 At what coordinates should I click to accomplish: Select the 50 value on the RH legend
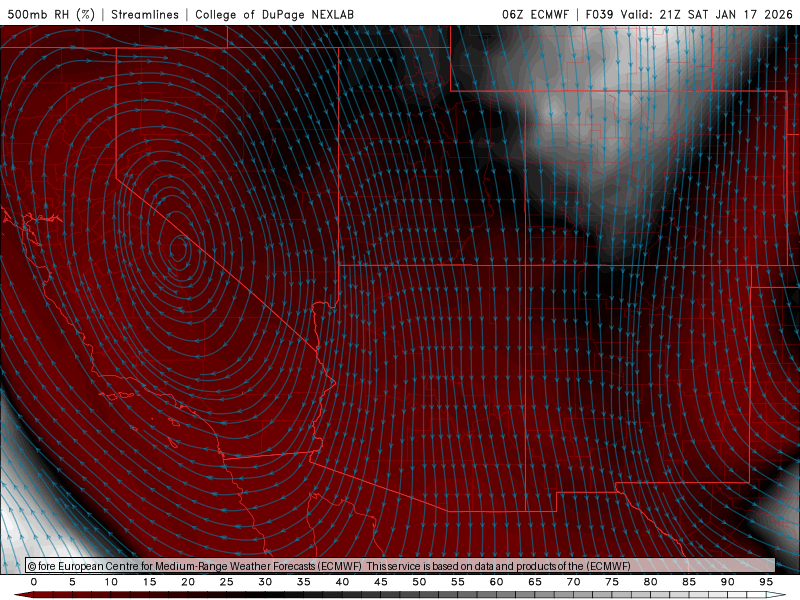pyautogui.click(x=419, y=582)
